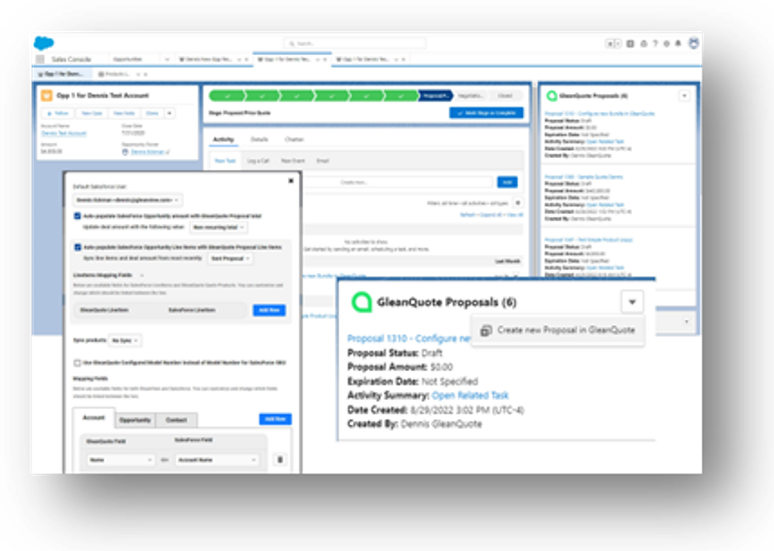774x551 pixels.
Task: Open the Sync products No Sync dropdown
Action: click(x=125, y=341)
